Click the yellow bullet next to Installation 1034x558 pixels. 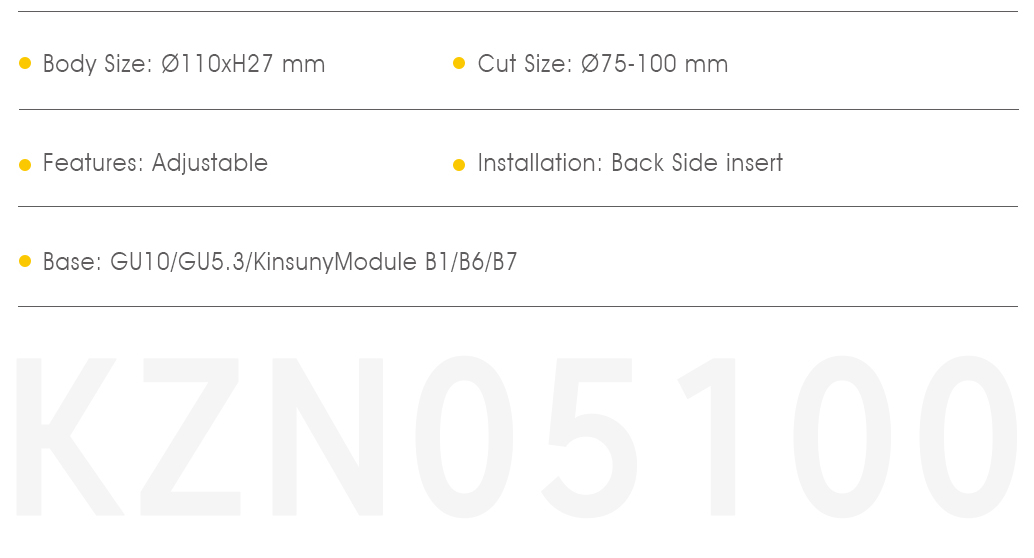[459, 164]
